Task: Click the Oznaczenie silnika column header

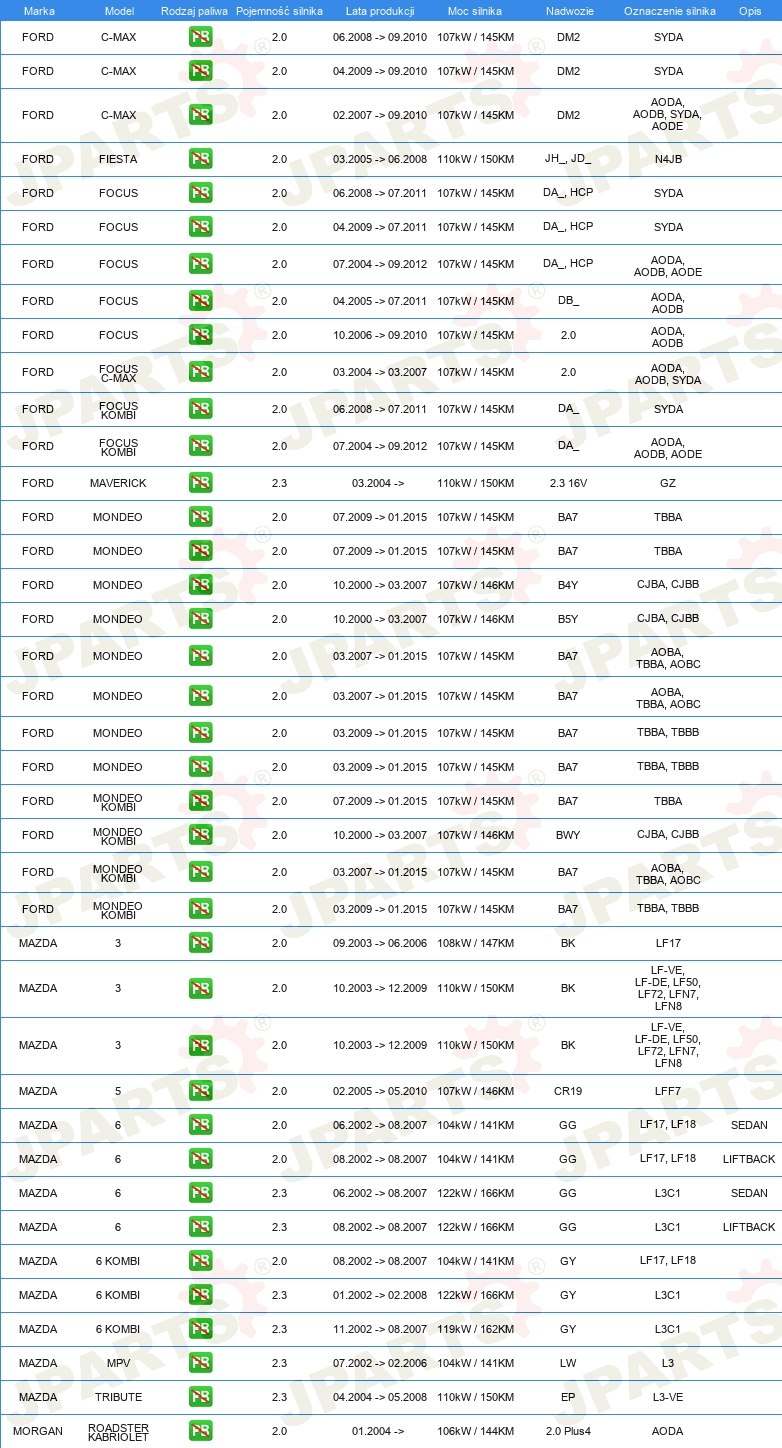Action: (669, 11)
